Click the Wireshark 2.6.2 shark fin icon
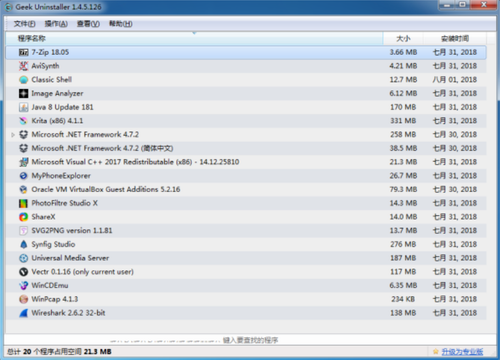 click(x=23, y=313)
